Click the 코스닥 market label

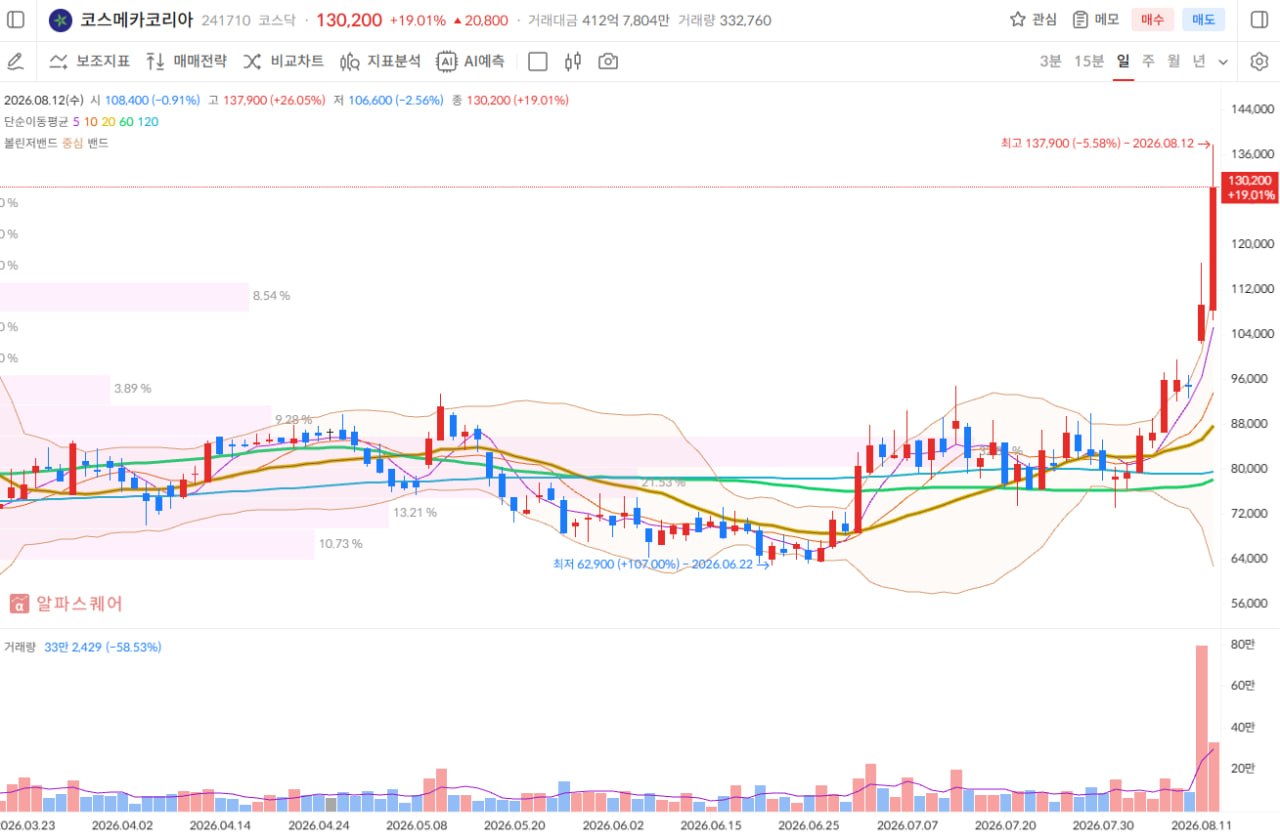[276, 20]
